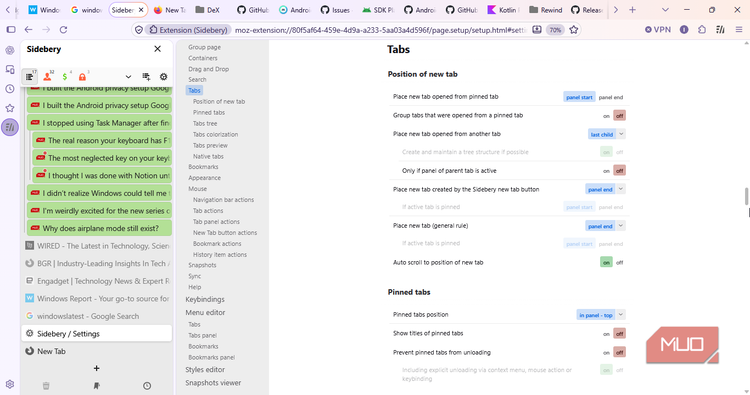Go to 'Appearance' settings section
Viewport: 750px width, 395px height.
(x=204, y=178)
